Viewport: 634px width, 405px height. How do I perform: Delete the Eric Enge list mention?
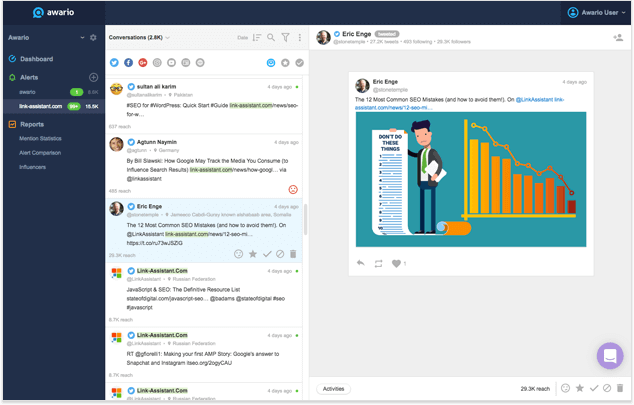(x=293, y=254)
